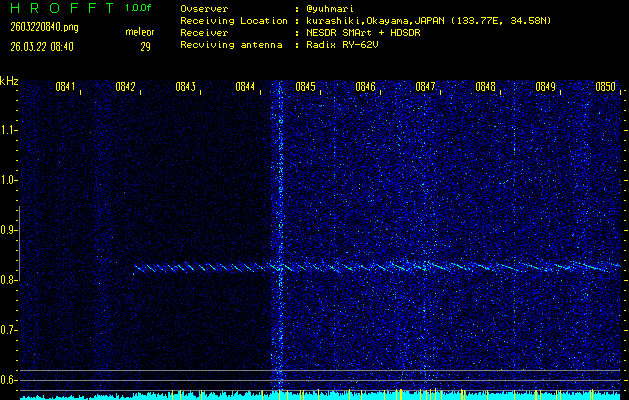Screen dimensions: 629x400
Task: Click the HROFFT title text
Action: pos(62,8)
